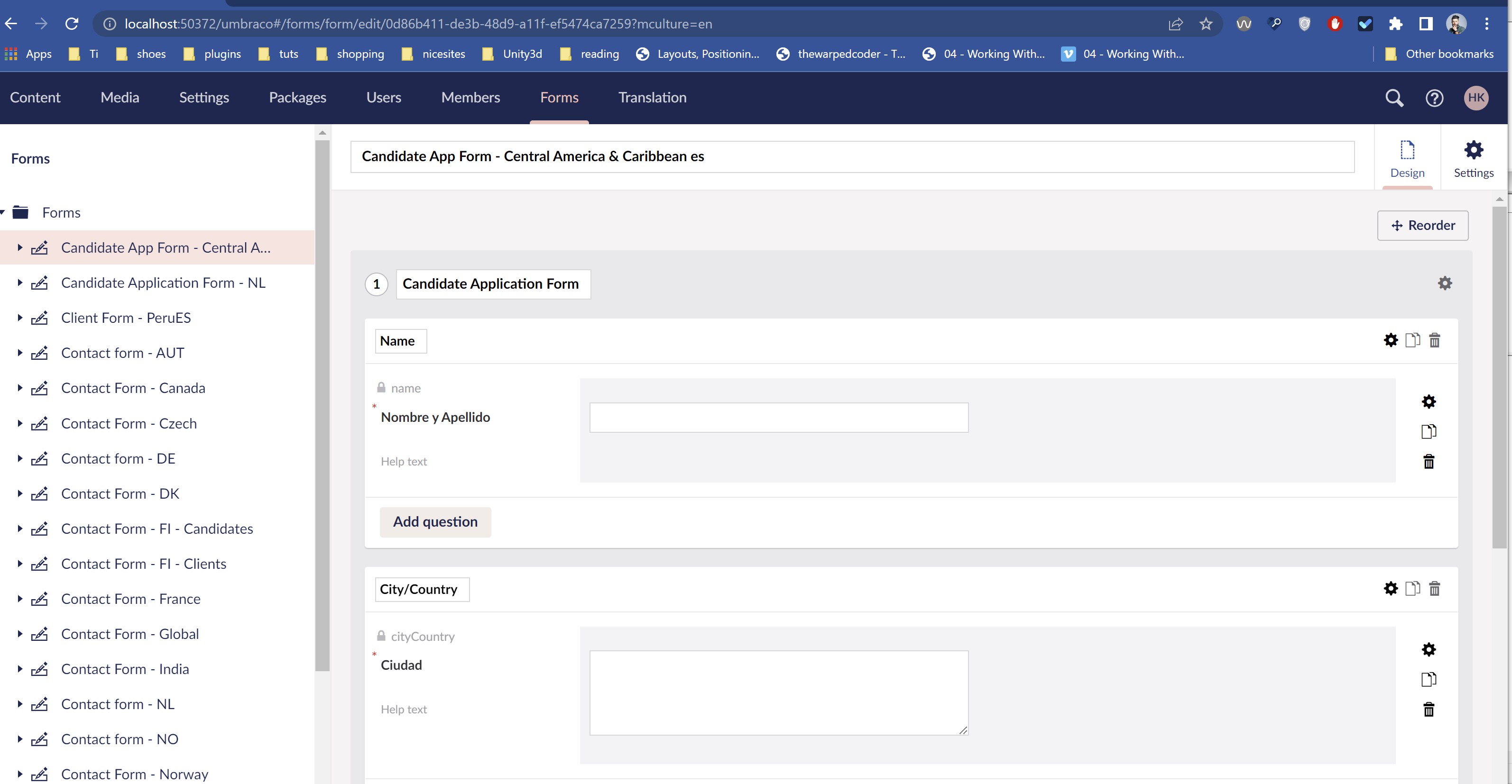
Task: Expand the Contact Form - Canada node
Action: coord(19,388)
